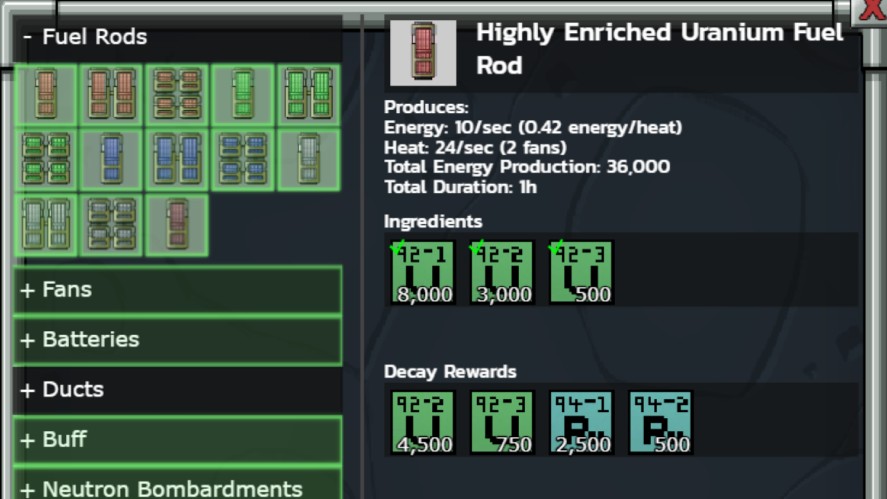This screenshot has width=887, height=499.
Task: Select the highly enriched uranium rod icon
Action: point(177,225)
